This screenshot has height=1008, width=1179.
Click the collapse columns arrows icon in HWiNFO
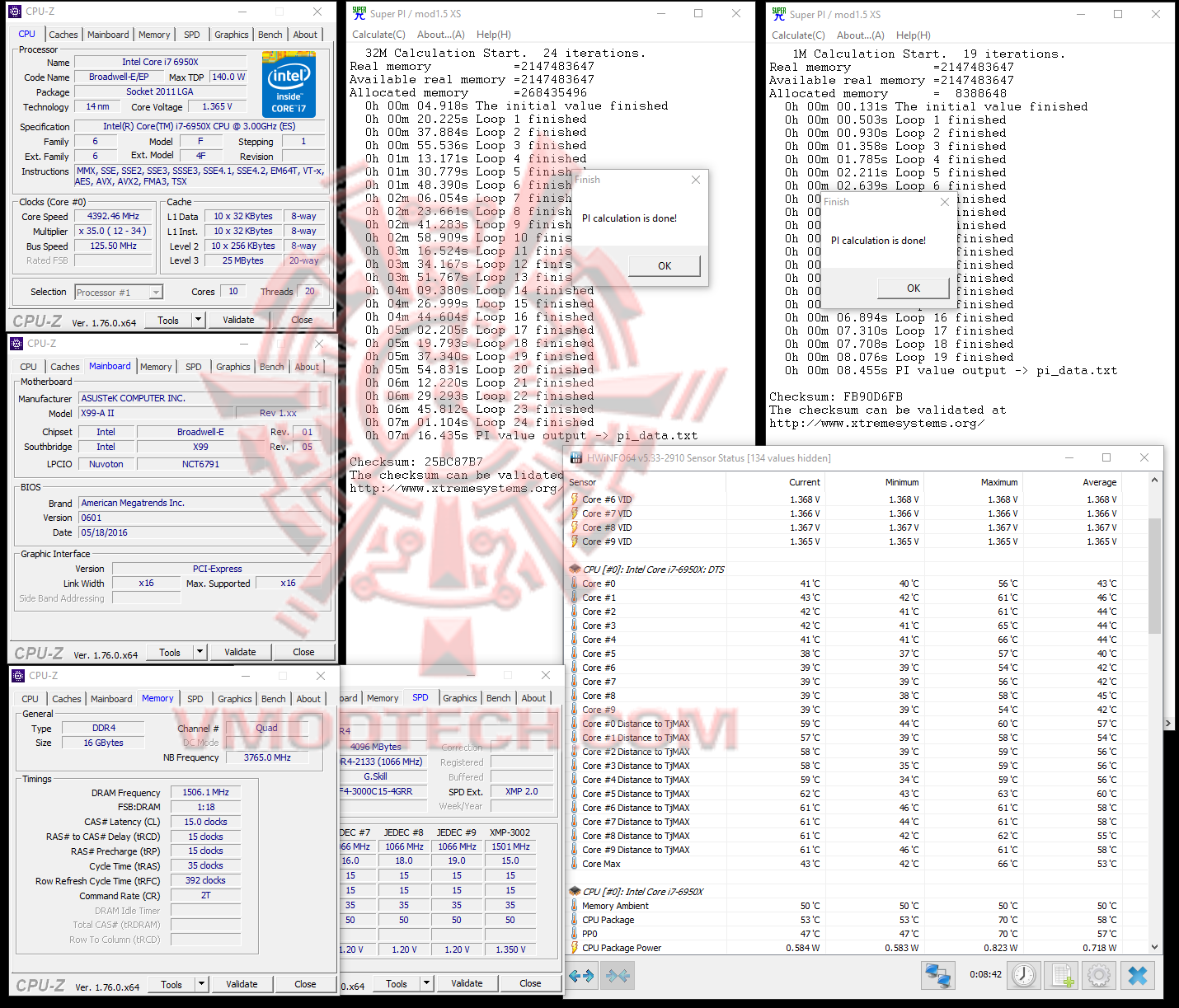[618, 976]
